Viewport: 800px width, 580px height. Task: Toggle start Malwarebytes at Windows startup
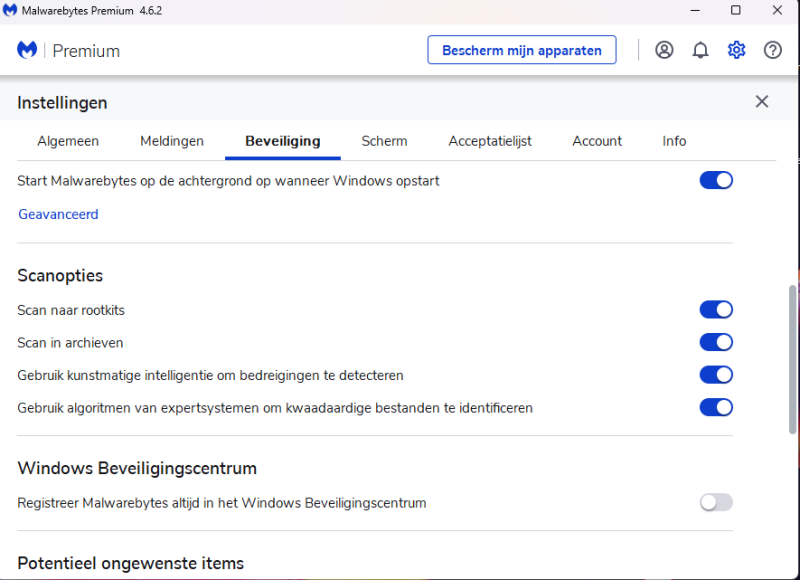click(716, 181)
